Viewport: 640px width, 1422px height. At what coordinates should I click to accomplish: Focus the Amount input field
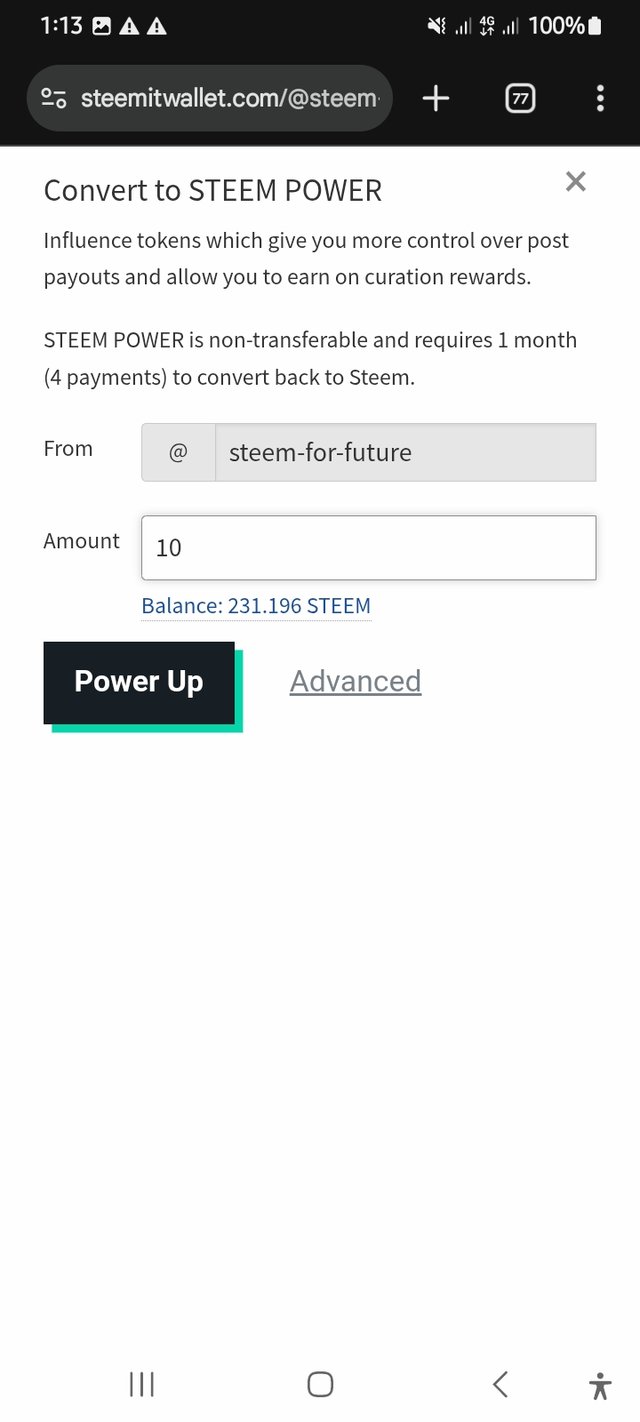(x=368, y=547)
